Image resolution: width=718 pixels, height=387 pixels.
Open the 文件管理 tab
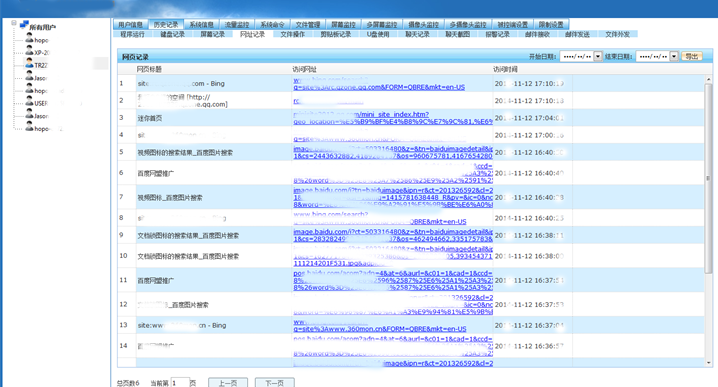click(308, 25)
